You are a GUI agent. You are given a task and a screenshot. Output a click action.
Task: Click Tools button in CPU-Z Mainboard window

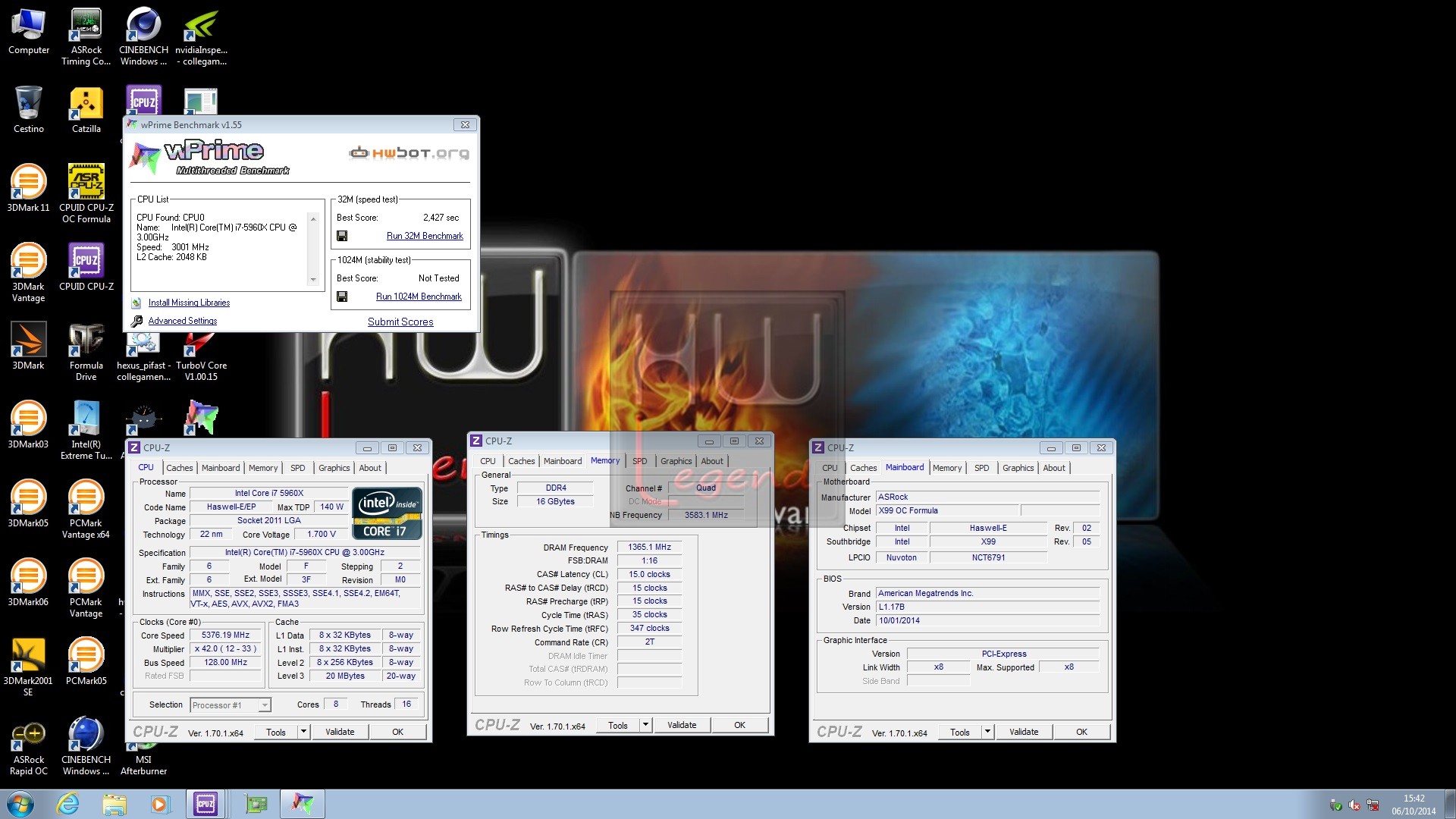click(x=959, y=732)
